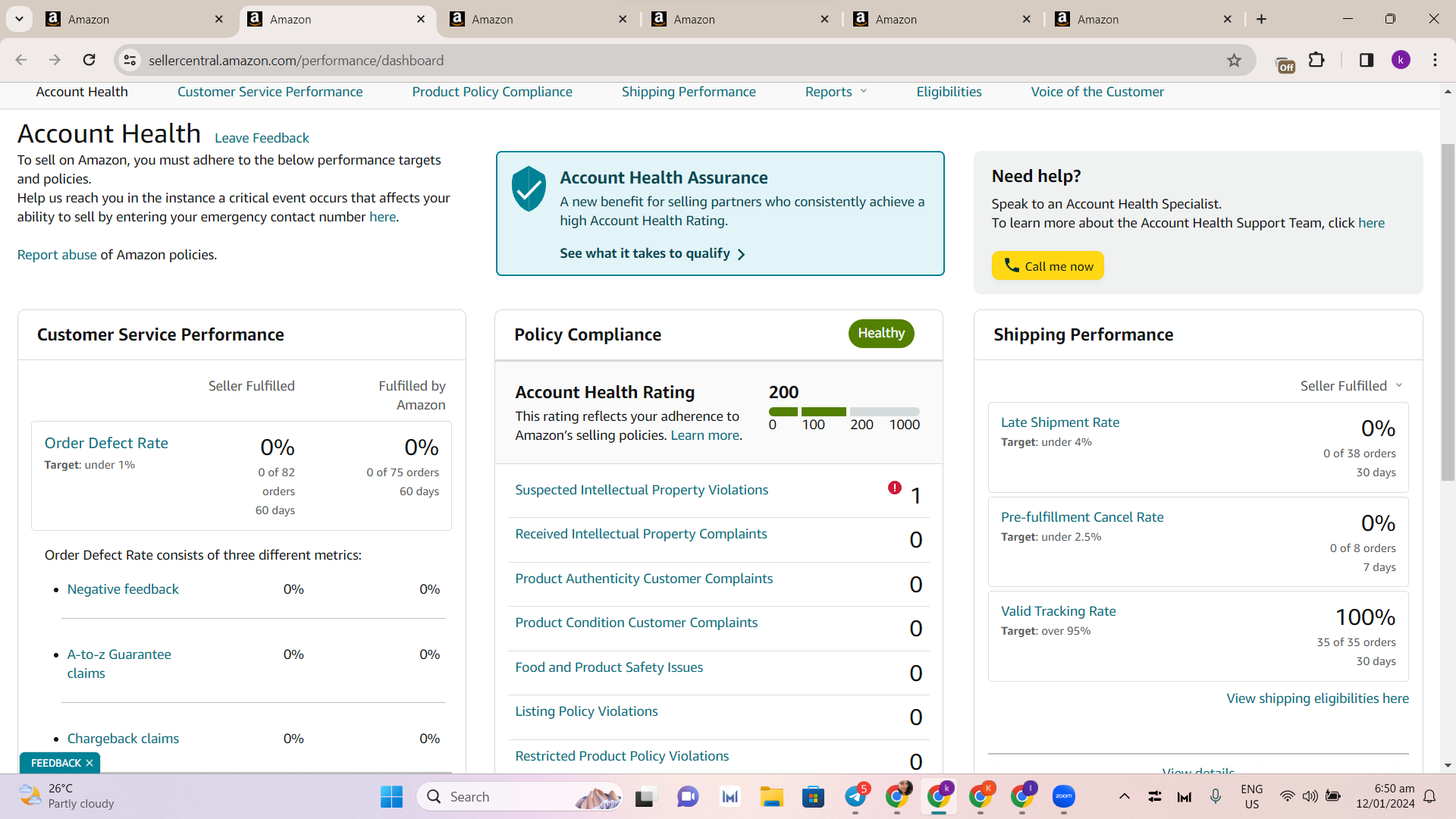
Task: Open Pre-fulfillment Cancel Rate link
Action: coord(1082,517)
